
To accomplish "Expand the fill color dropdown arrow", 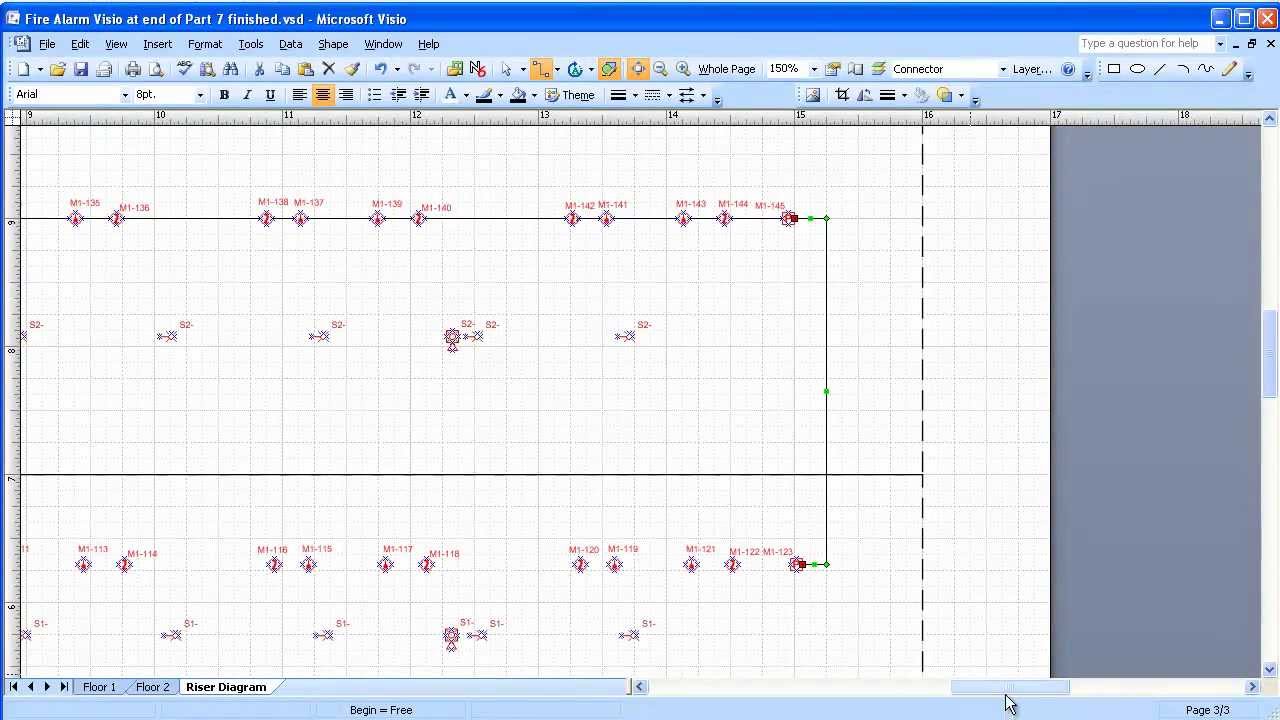I will pos(534,94).
